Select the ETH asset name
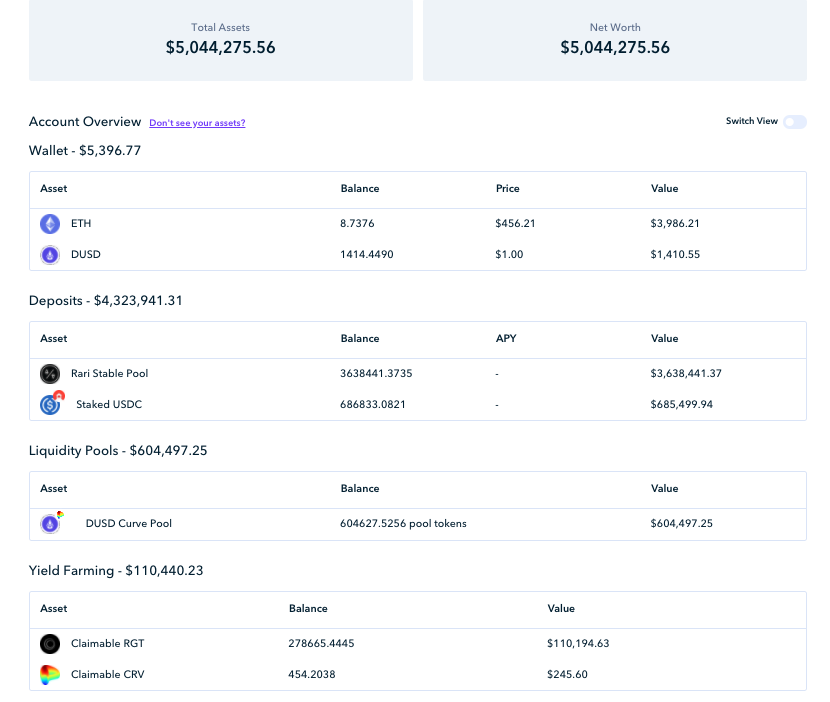The image size is (830, 702). pos(81,223)
